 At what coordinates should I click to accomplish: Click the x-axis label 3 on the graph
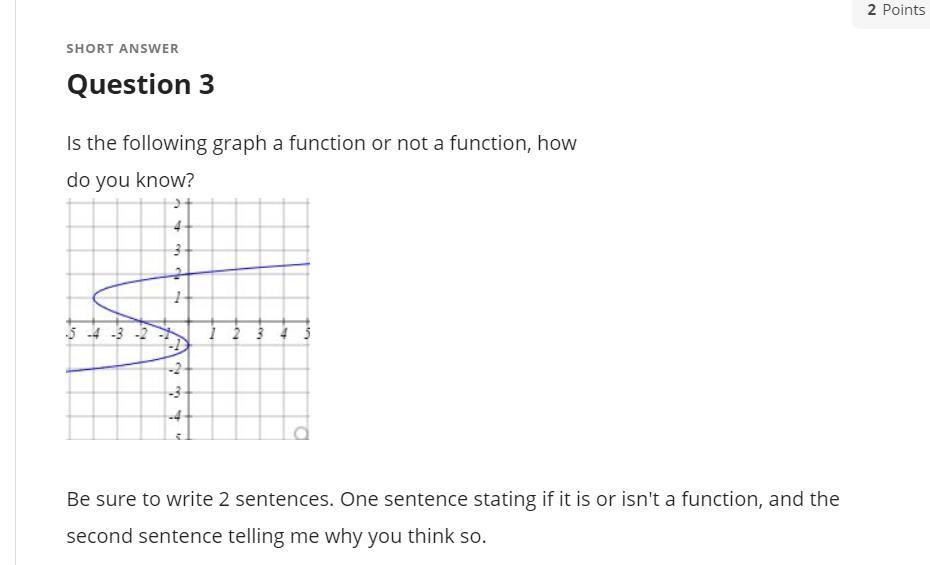(259, 334)
